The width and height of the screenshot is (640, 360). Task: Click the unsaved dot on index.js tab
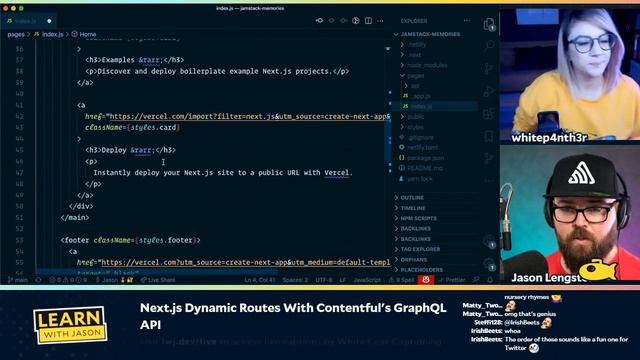pos(49,21)
